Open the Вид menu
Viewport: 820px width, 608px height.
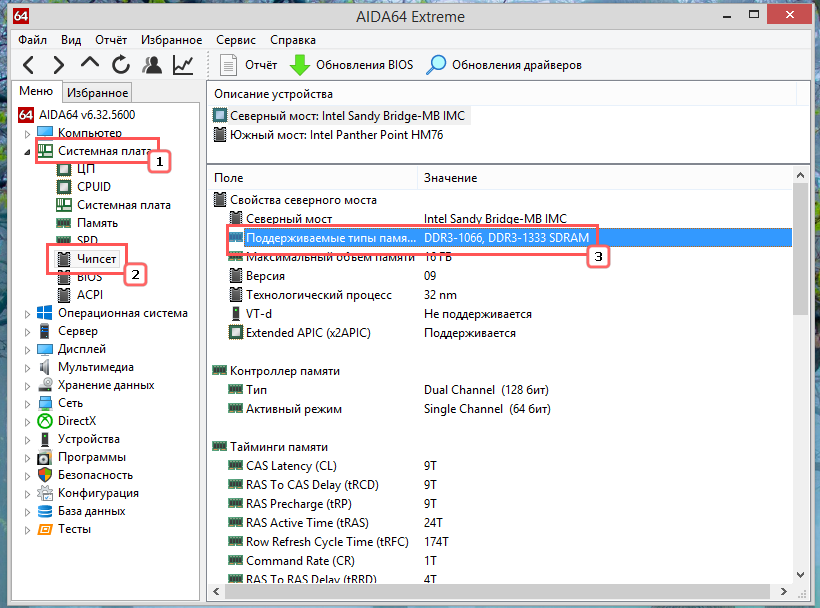(x=71, y=40)
